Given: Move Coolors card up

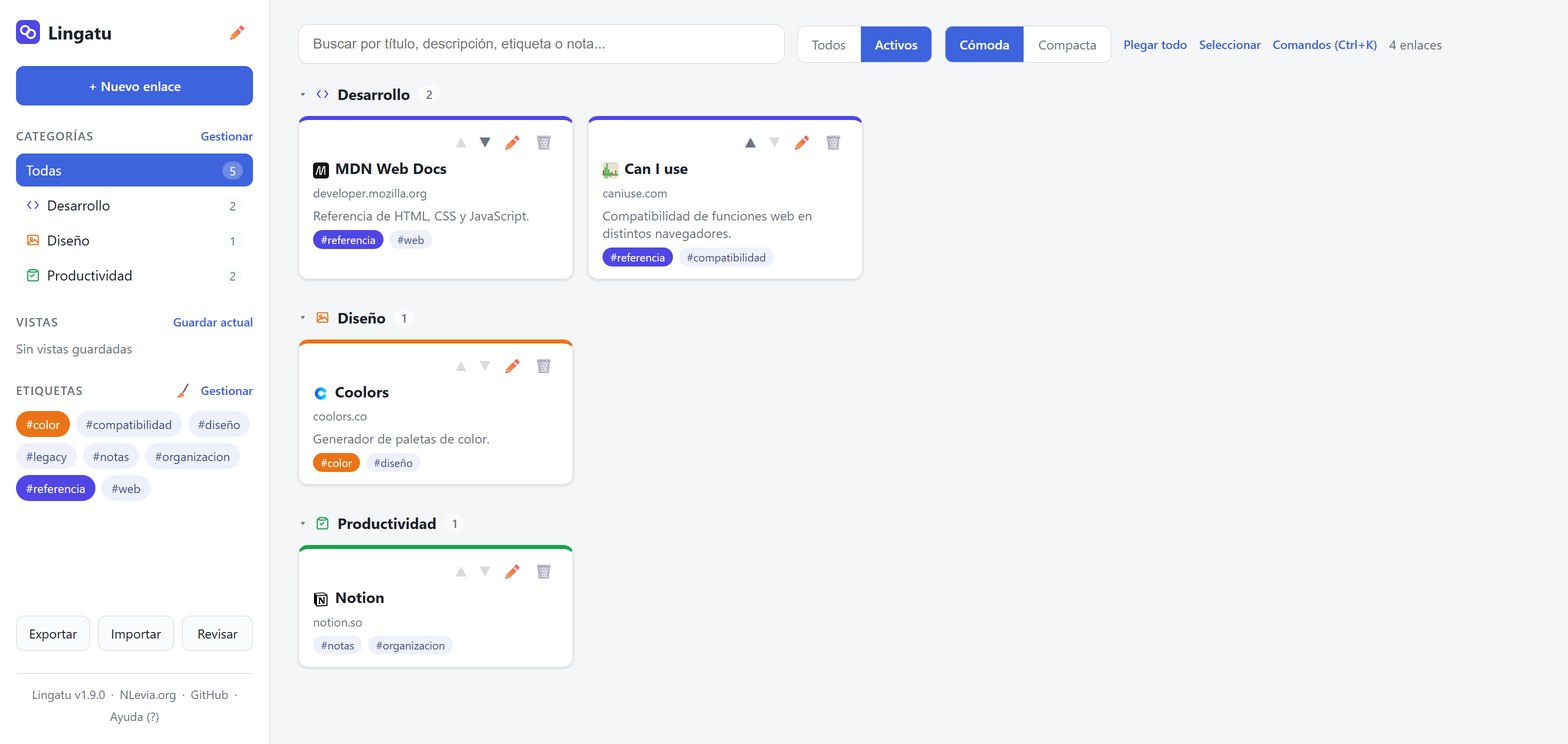Looking at the screenshot, I should [461, 366].
